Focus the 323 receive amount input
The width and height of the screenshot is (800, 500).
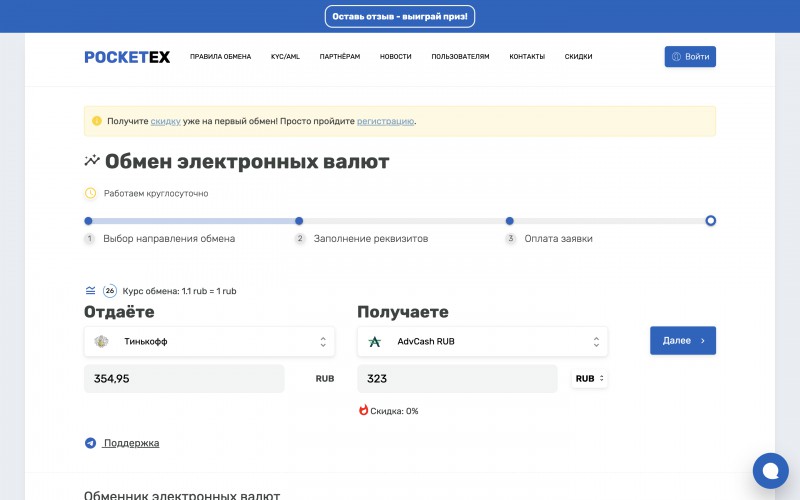(458, 379)
